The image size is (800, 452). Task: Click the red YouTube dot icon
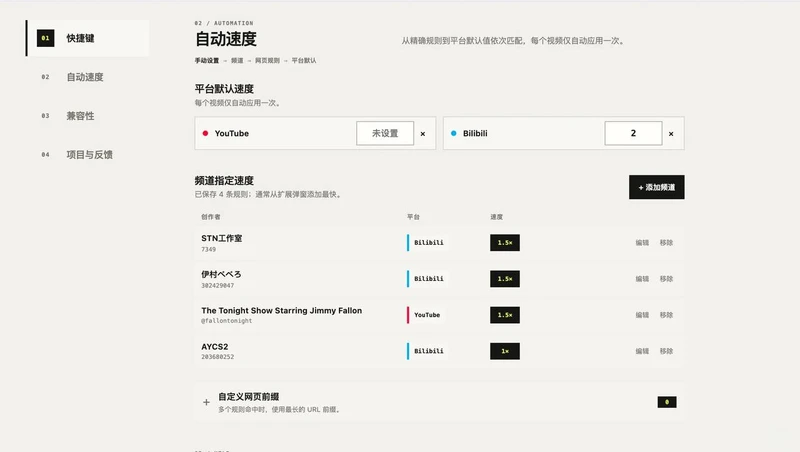[x=205, y=133]
